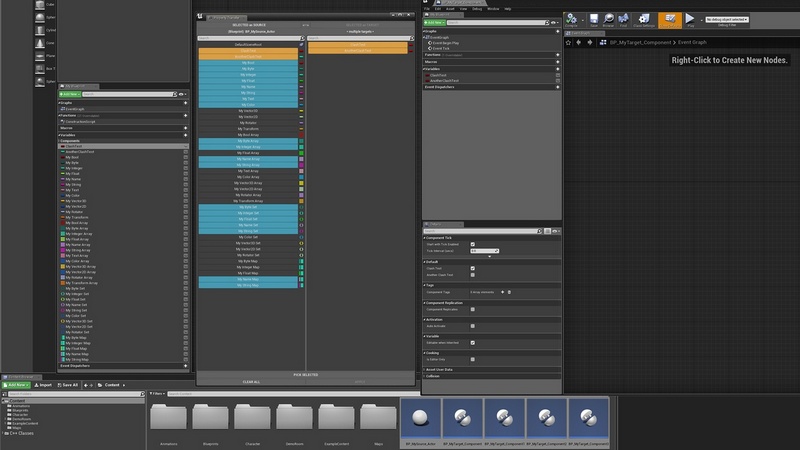Click the Compile blueprint toolbar icon
Viewport: 800px width, 450px height.
click(x=570, y=19)
